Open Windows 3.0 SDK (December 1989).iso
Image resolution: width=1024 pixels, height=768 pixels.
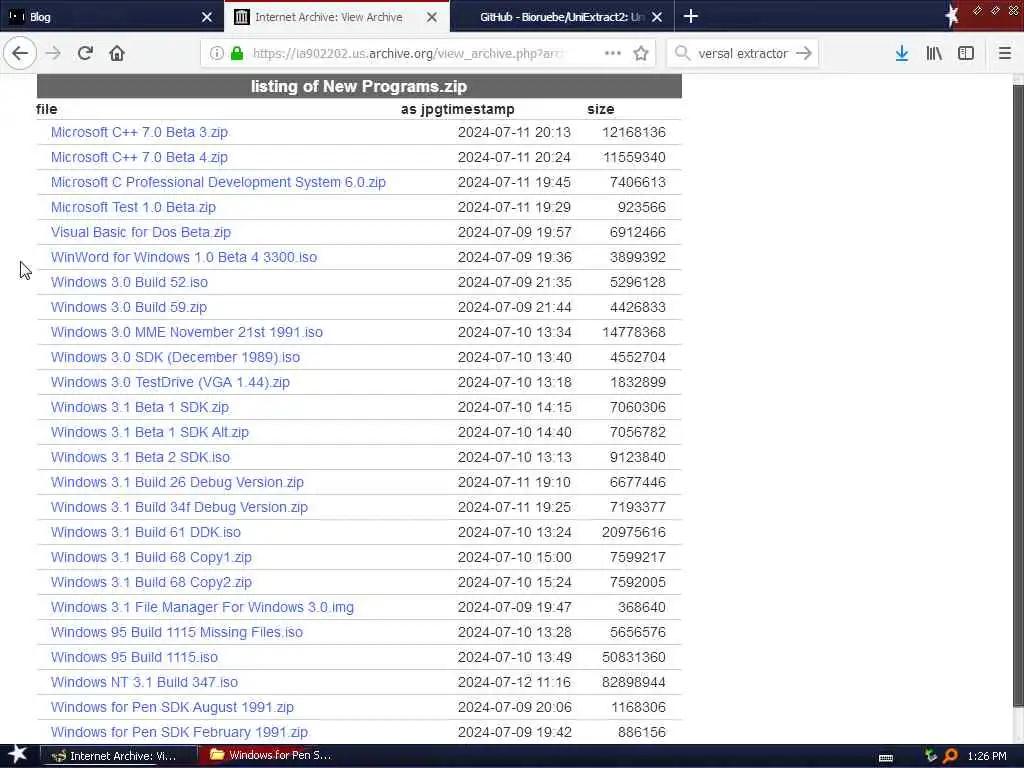[x=176, y=357]
